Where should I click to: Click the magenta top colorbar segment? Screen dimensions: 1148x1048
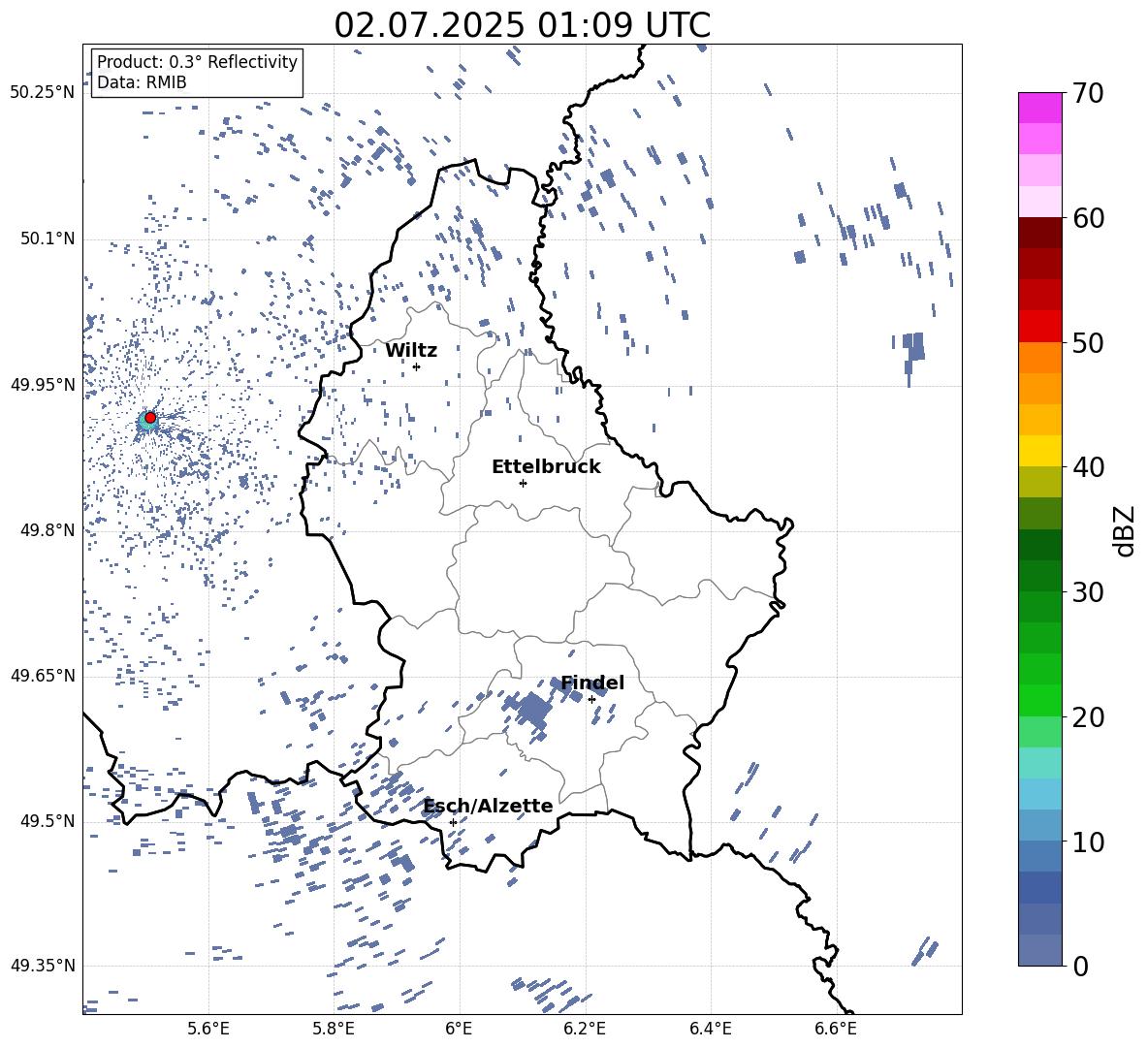(x=1039, y=108)
